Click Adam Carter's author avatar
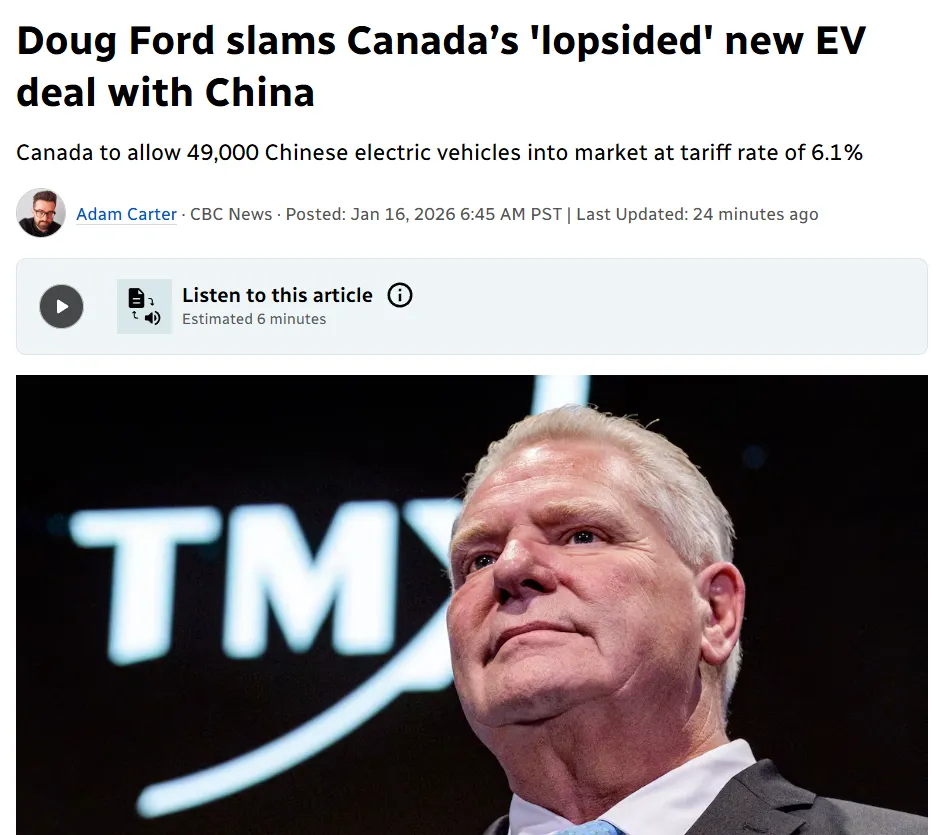Viewport: 940px width, 835px height. coord(41,213)
